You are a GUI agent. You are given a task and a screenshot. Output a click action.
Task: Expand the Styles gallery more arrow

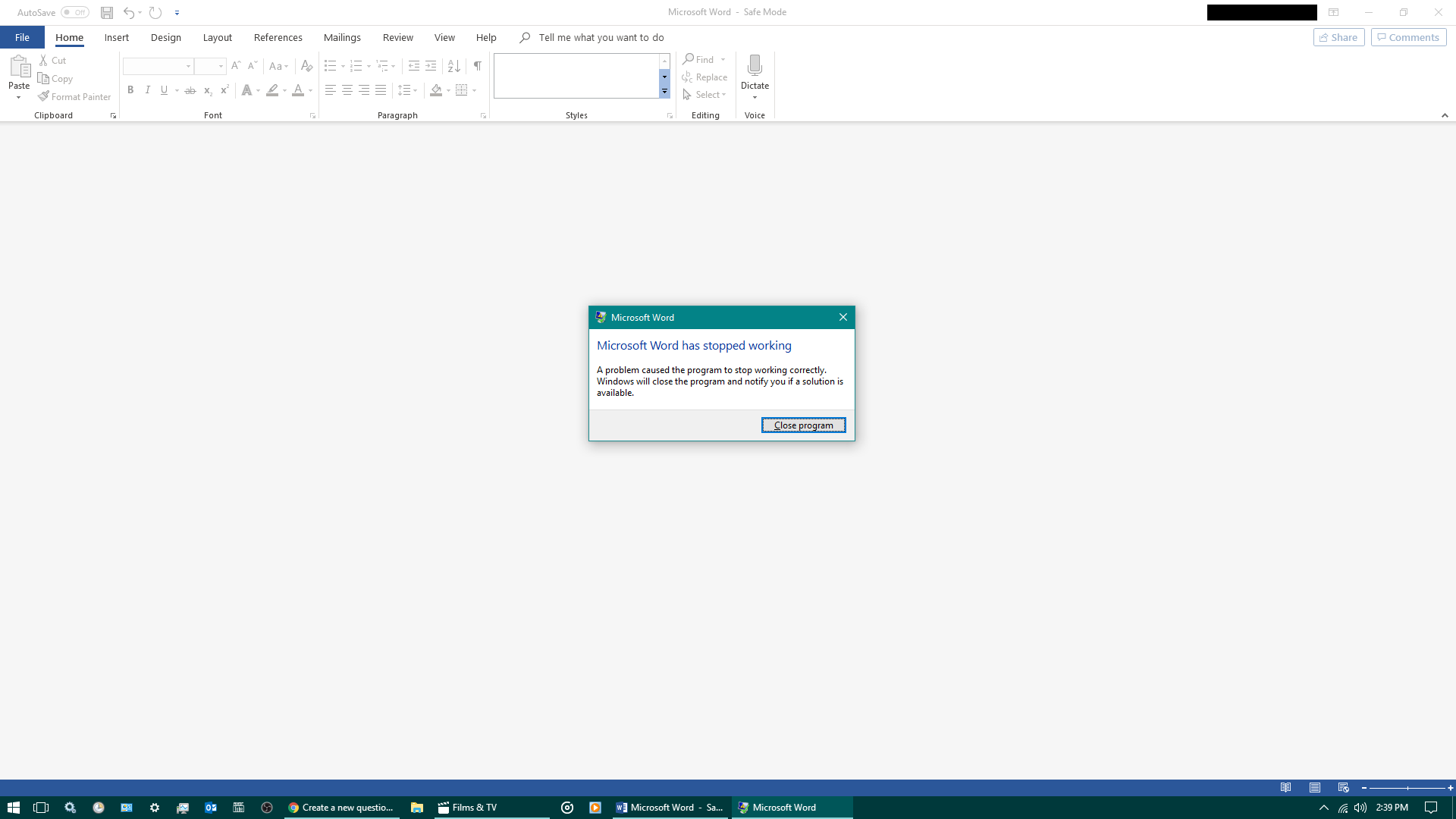tap(664, 91)
